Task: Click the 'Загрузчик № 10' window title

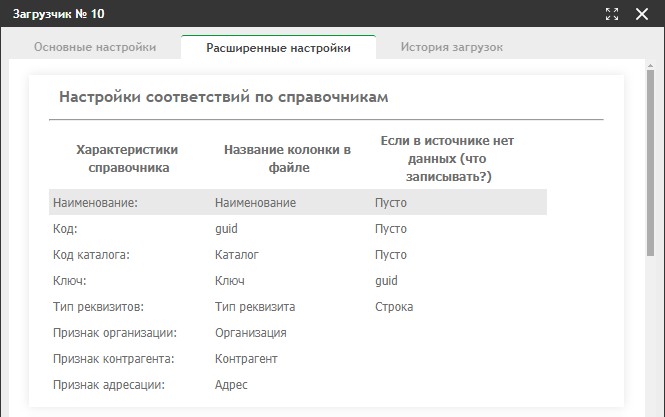Action: 59,14
